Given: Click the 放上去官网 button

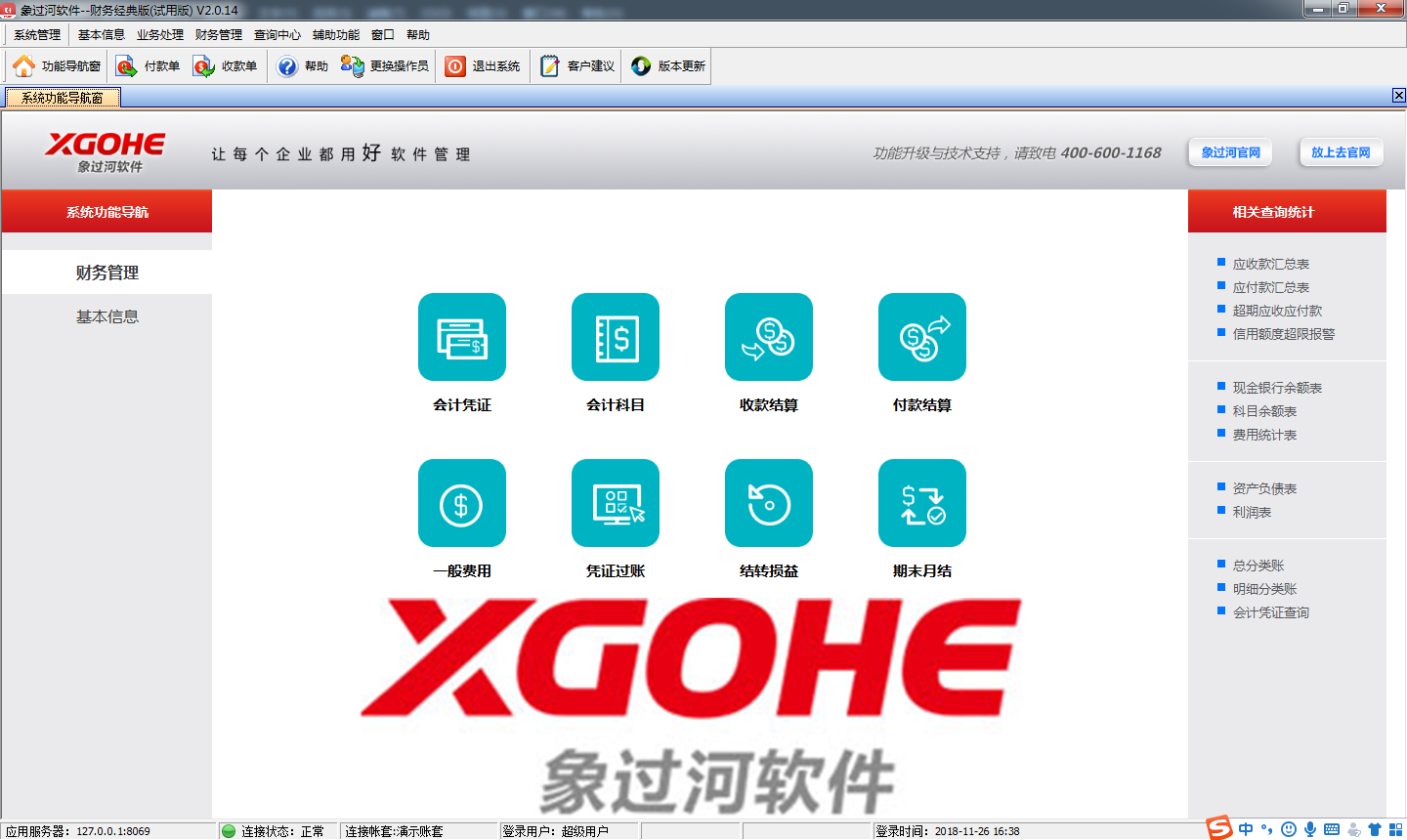Looking at the screenshot, I should tap(1341, 152).
